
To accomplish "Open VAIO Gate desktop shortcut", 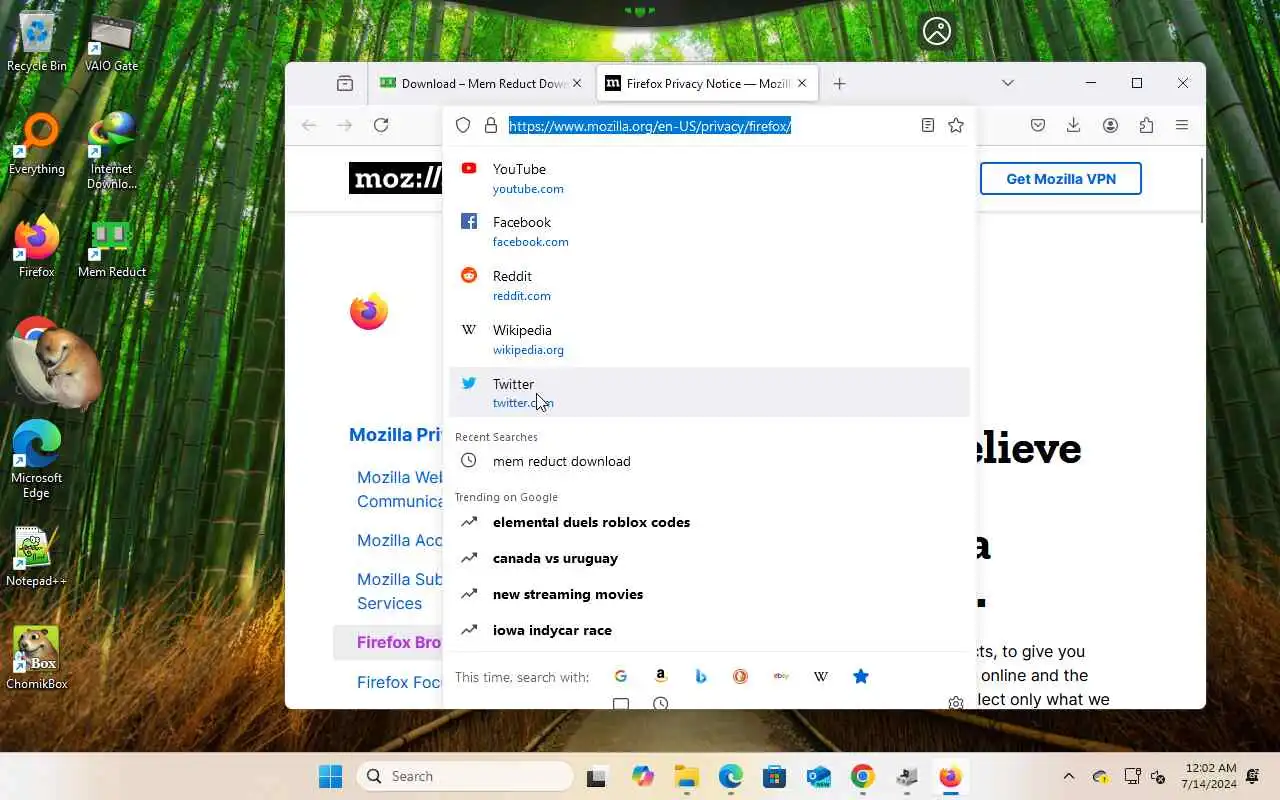I will click(111, 42).
